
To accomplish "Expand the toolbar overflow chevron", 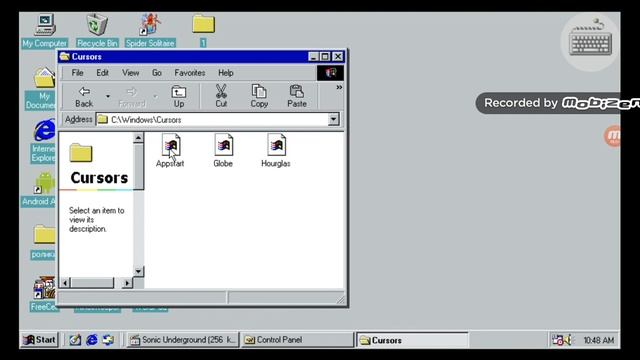I will [x=339, y=87].
